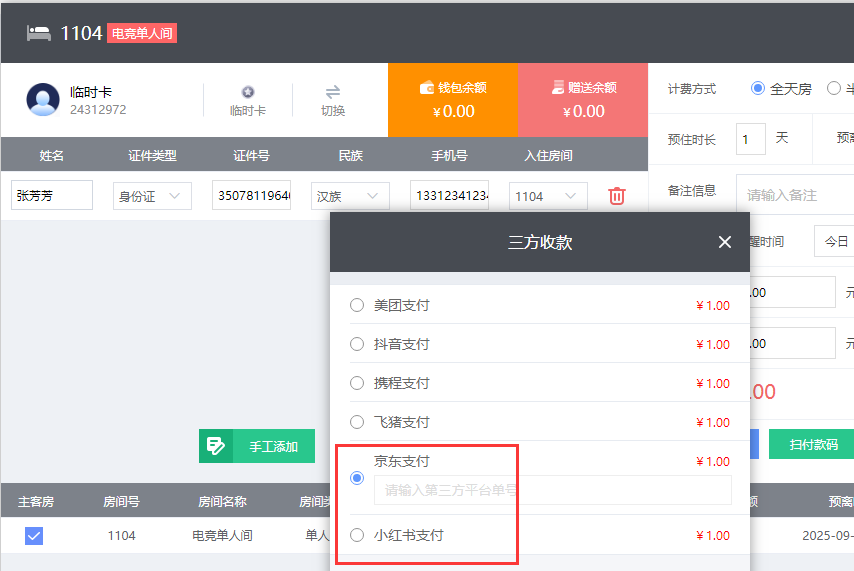Screen dimensions: 854x571
Task: Select 抖音支付 radio option
Action: (x=357, y=344)
